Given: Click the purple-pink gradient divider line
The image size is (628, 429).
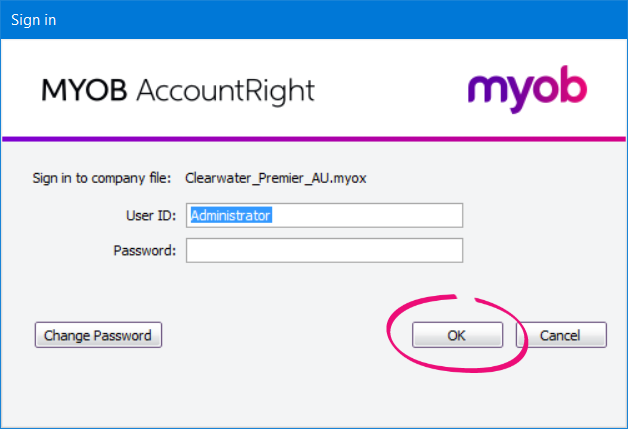Looking at the screenshot, I should 314,138.
